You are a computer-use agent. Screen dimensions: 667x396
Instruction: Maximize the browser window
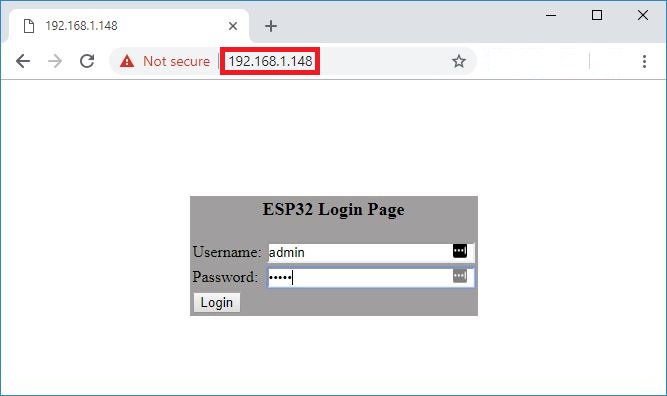tap(597, 15)
